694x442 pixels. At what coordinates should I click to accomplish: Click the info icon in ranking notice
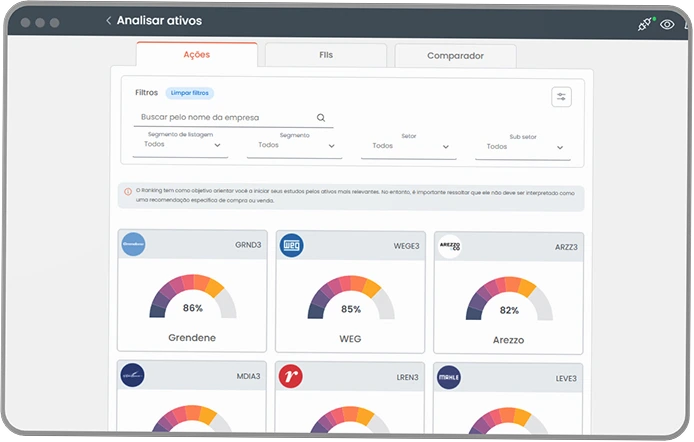pos(128,192)
